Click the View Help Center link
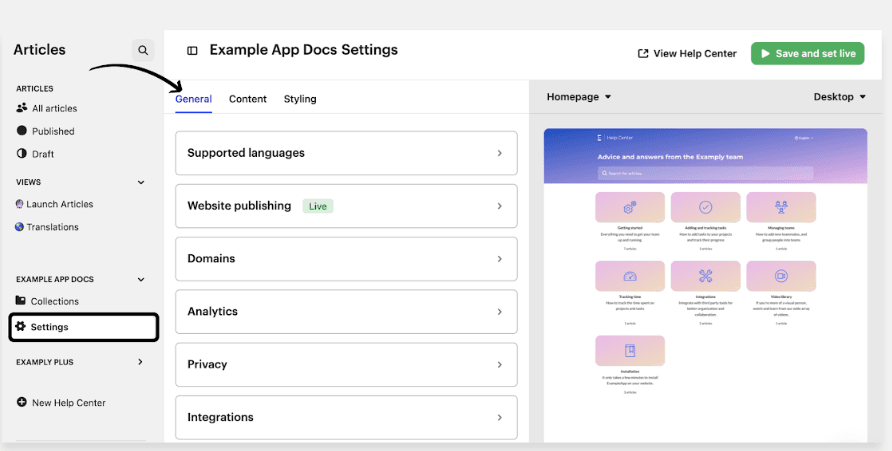Viewport: 892px width, 451px height. coord(687,53)
